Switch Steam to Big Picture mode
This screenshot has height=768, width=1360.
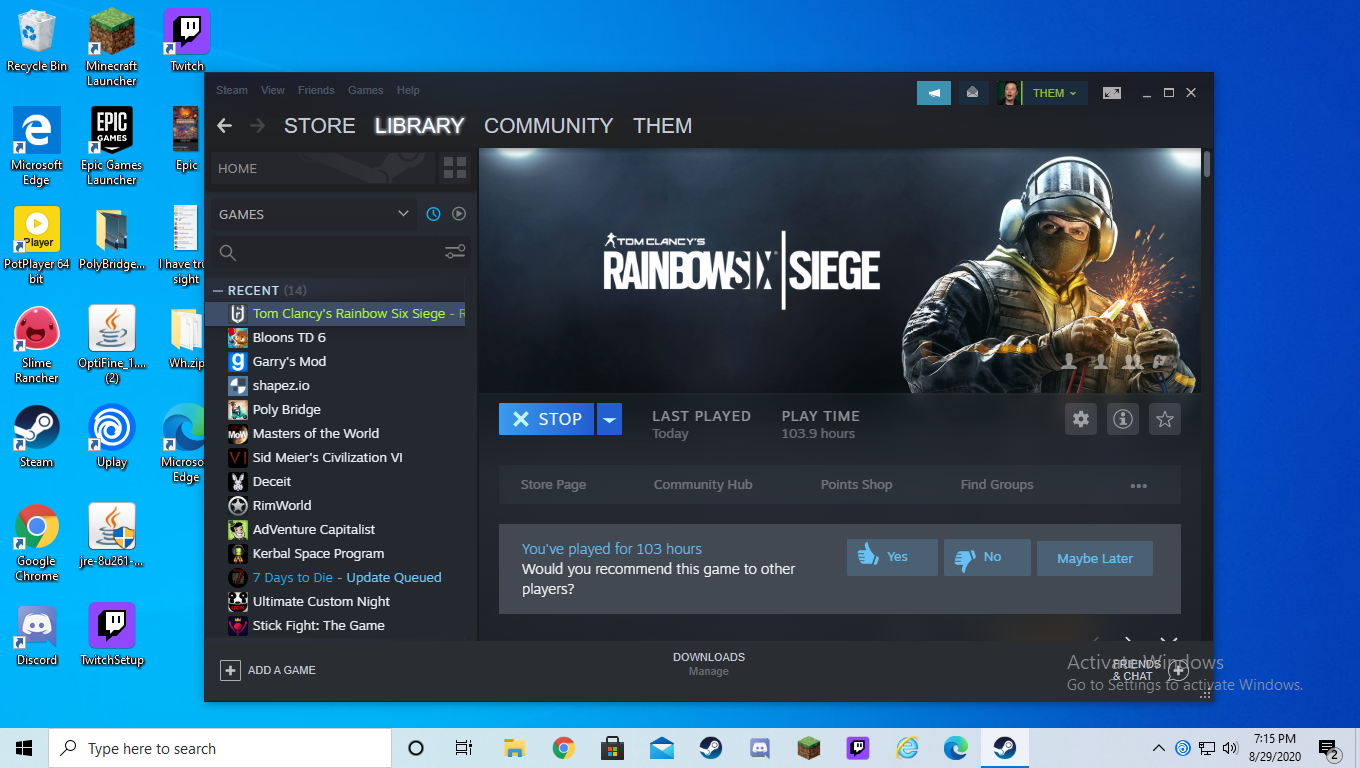tap(1112, 93)
